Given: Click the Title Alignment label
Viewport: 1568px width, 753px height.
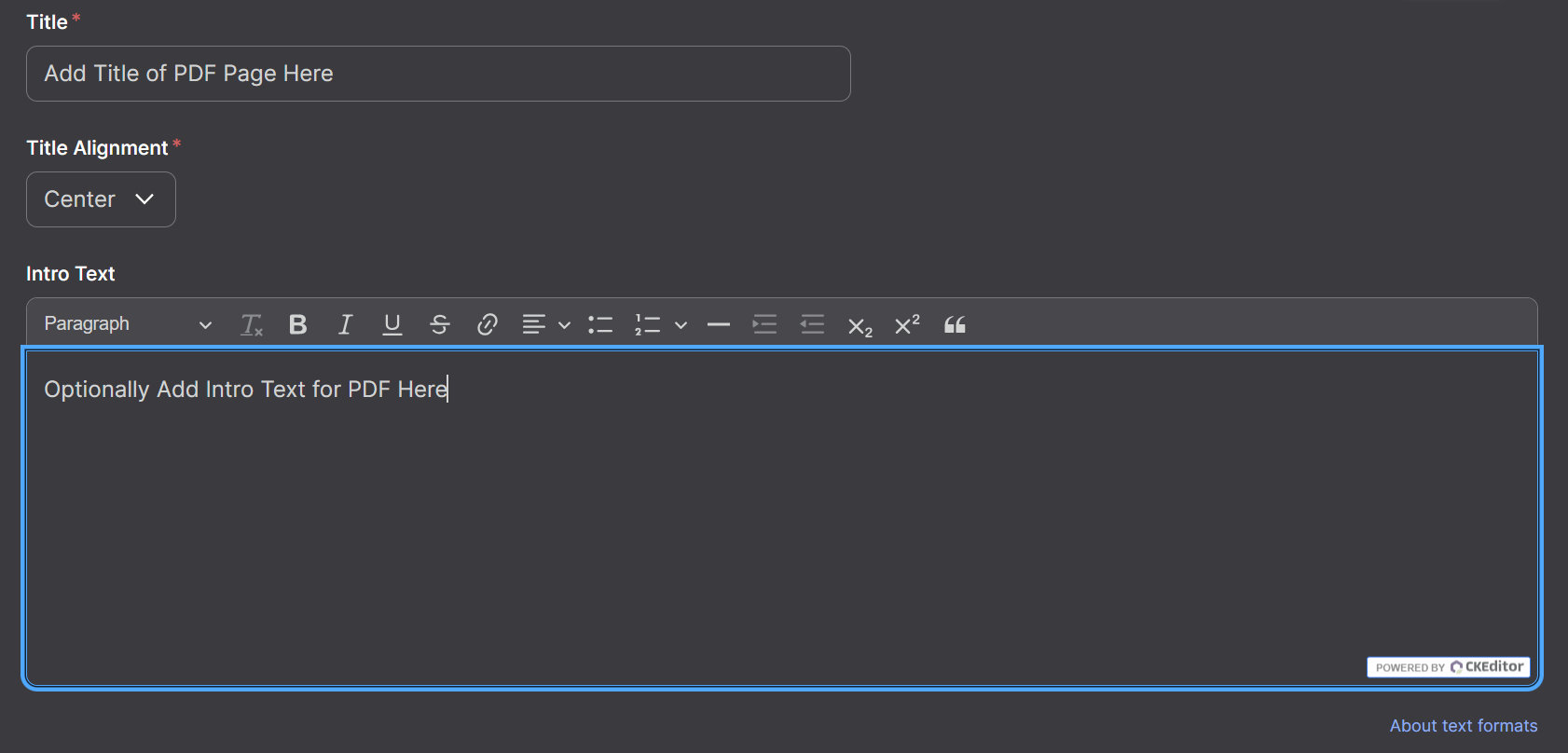Looking at the screenshot, I should (x=97, y=148).
